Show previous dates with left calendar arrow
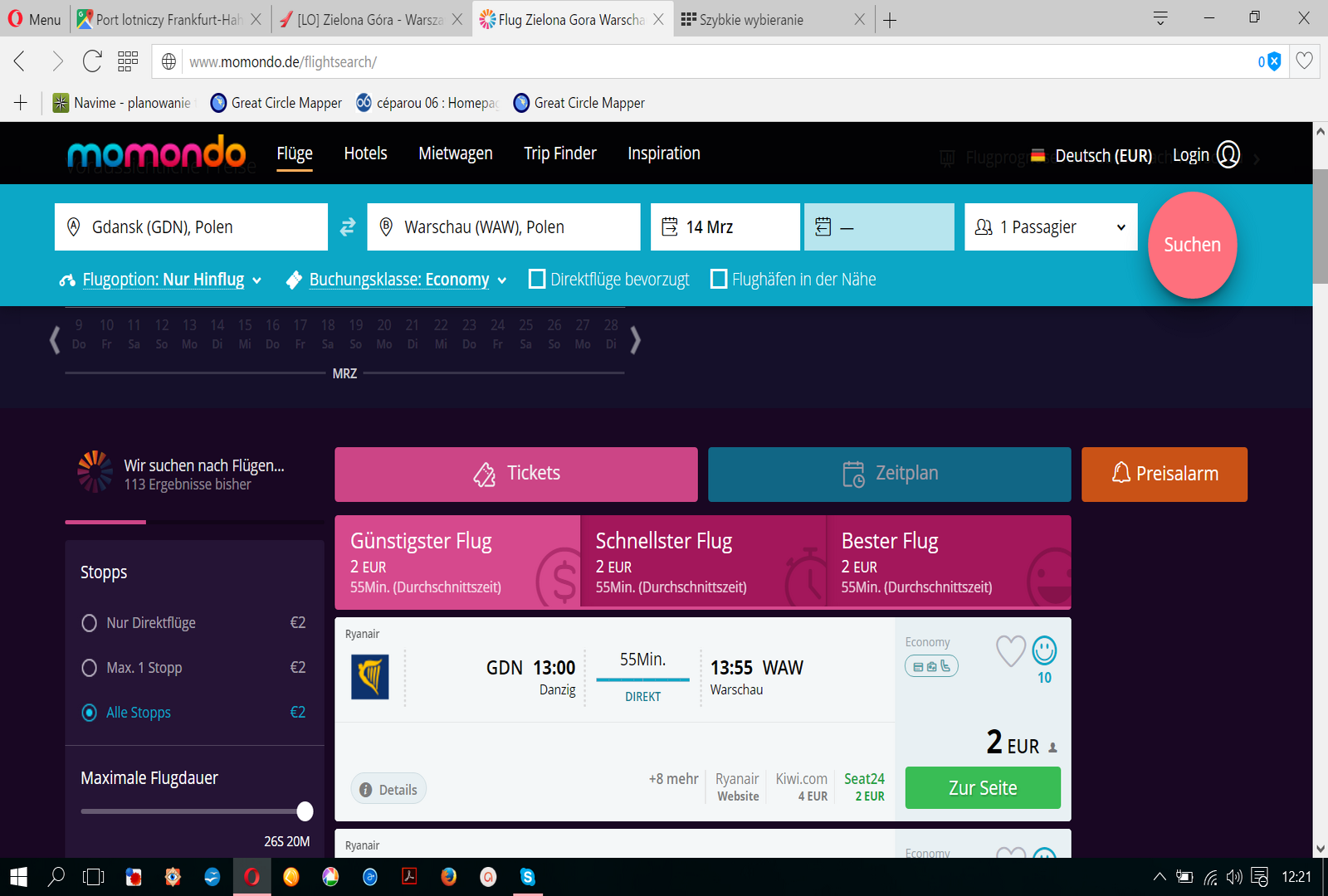 pyautogui.click(x=55, y=339)
